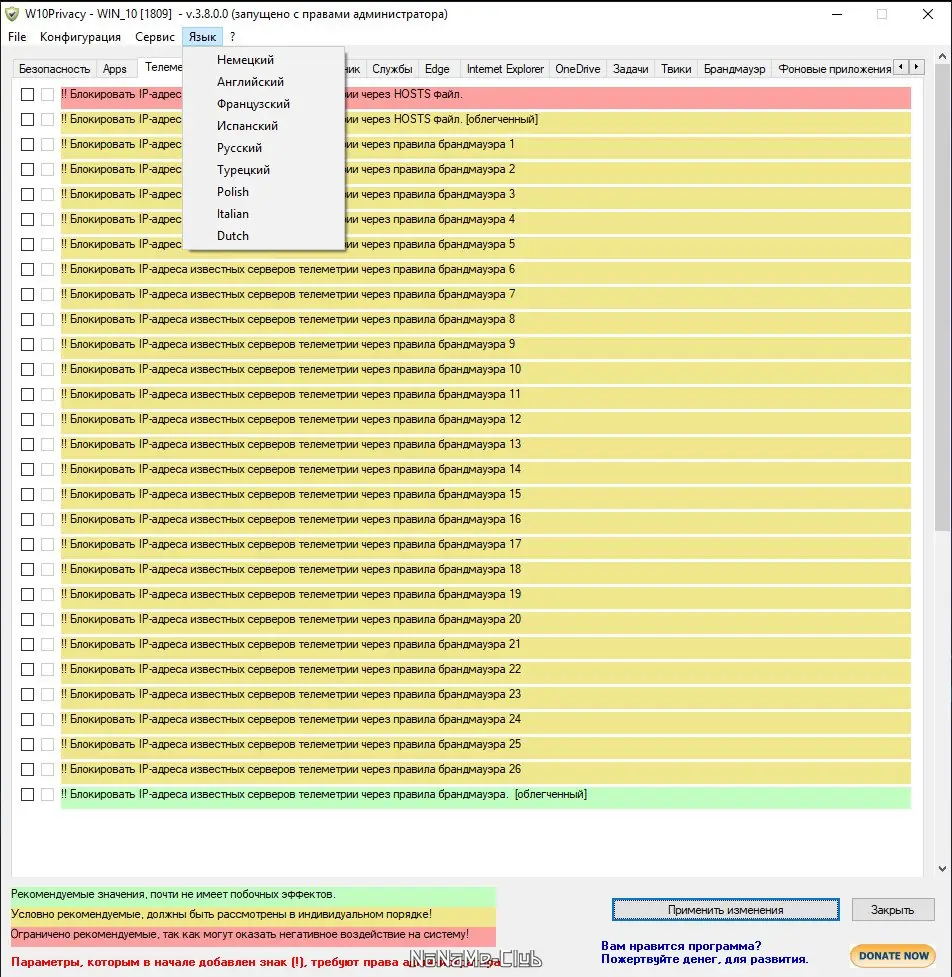Image resolution: width=952 pixels, height=977 pixels.
Task: Close the W10Privacy window
Action: (x=928, y=14)
